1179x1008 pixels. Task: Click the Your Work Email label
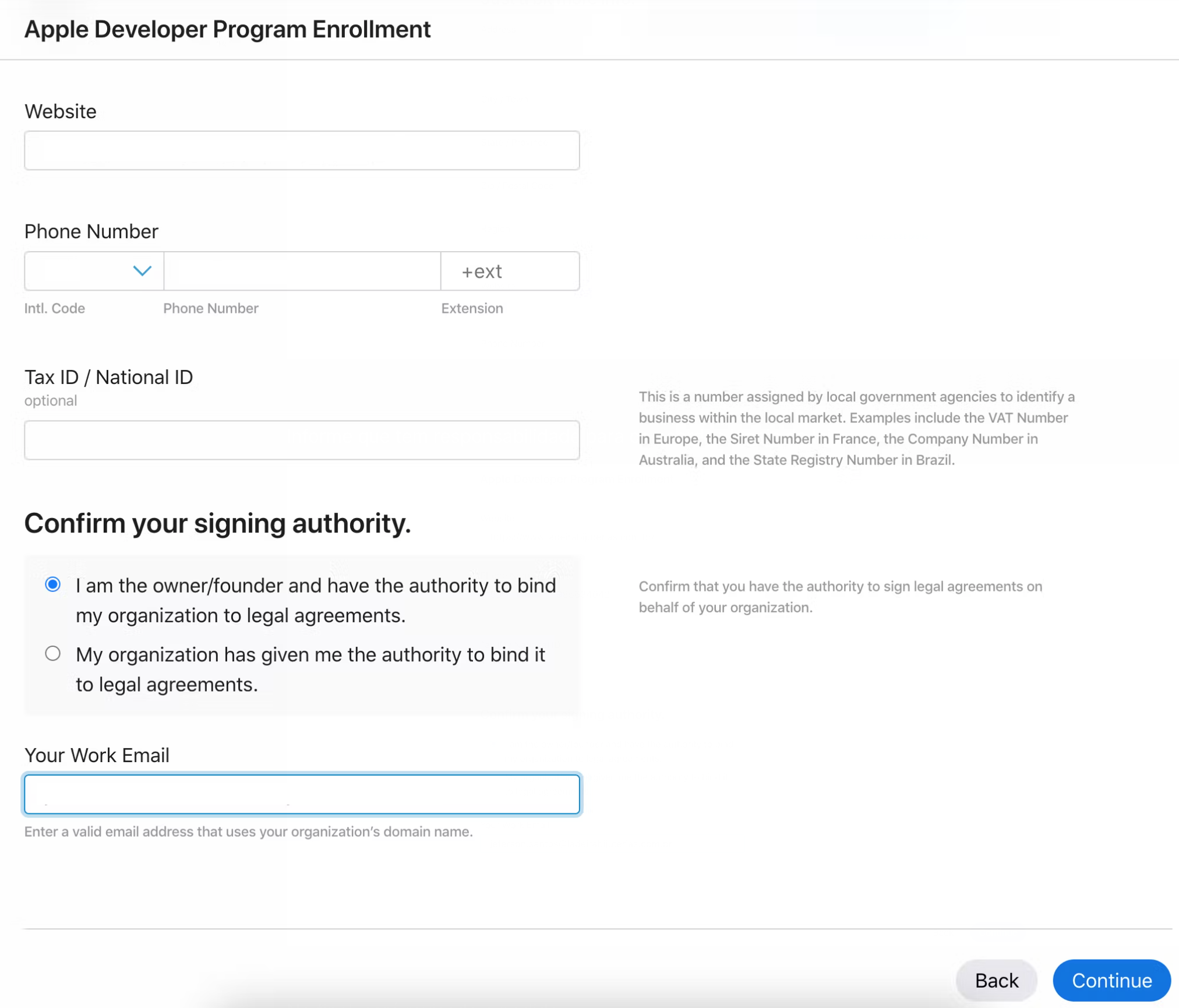97,755
